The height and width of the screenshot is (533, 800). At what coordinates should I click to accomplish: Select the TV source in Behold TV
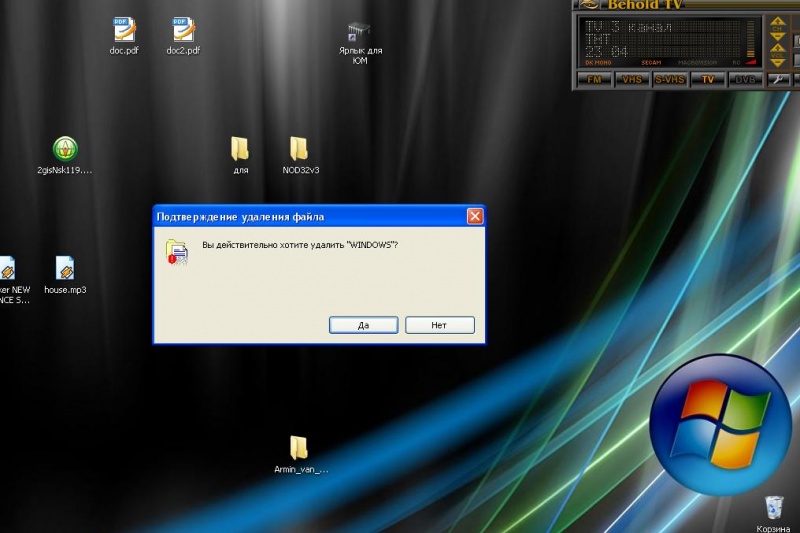click(708, 80)
